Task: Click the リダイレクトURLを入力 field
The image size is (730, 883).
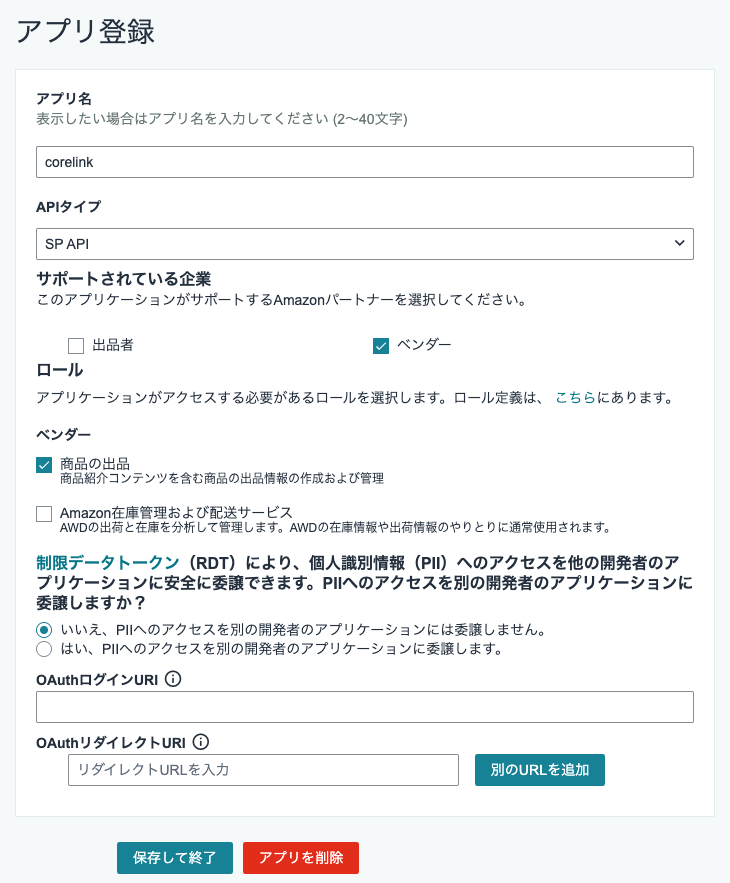Action: coord(263,770)
